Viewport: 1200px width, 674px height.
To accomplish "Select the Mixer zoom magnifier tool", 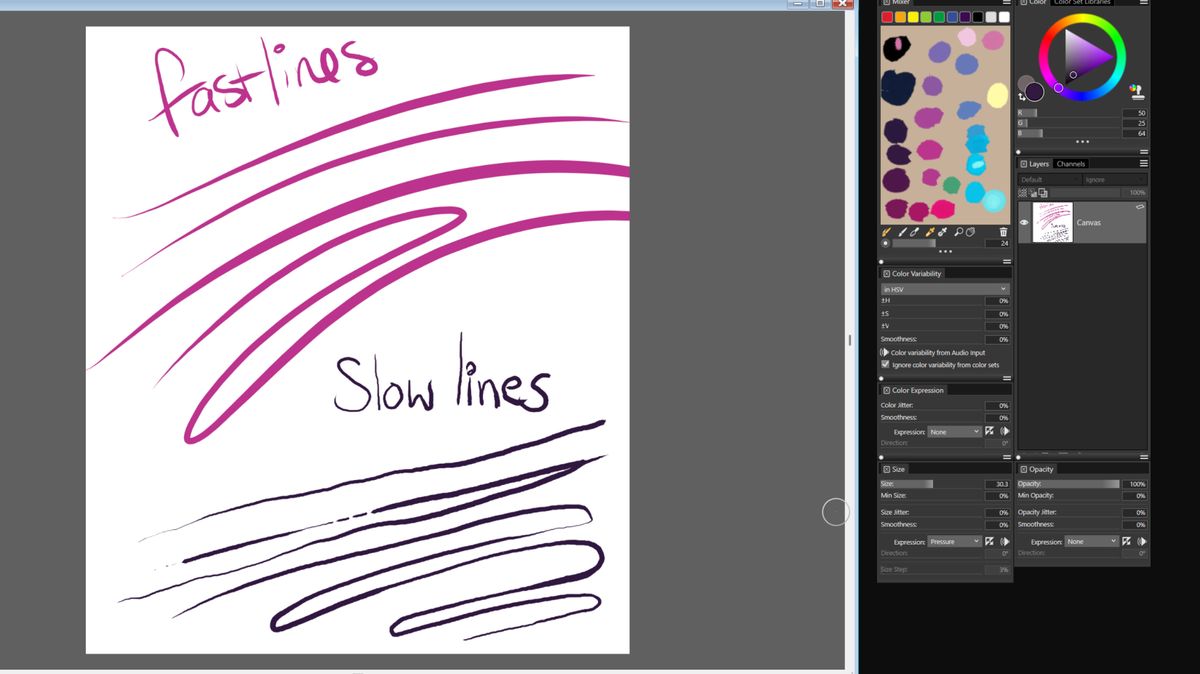I will point(958,231).
